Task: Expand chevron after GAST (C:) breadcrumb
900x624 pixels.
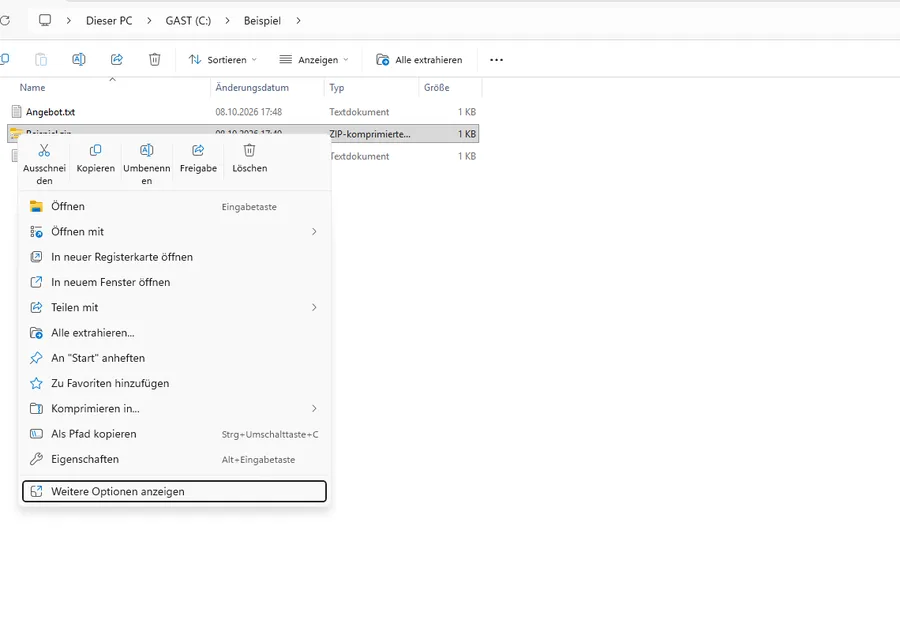Action: 227,21
